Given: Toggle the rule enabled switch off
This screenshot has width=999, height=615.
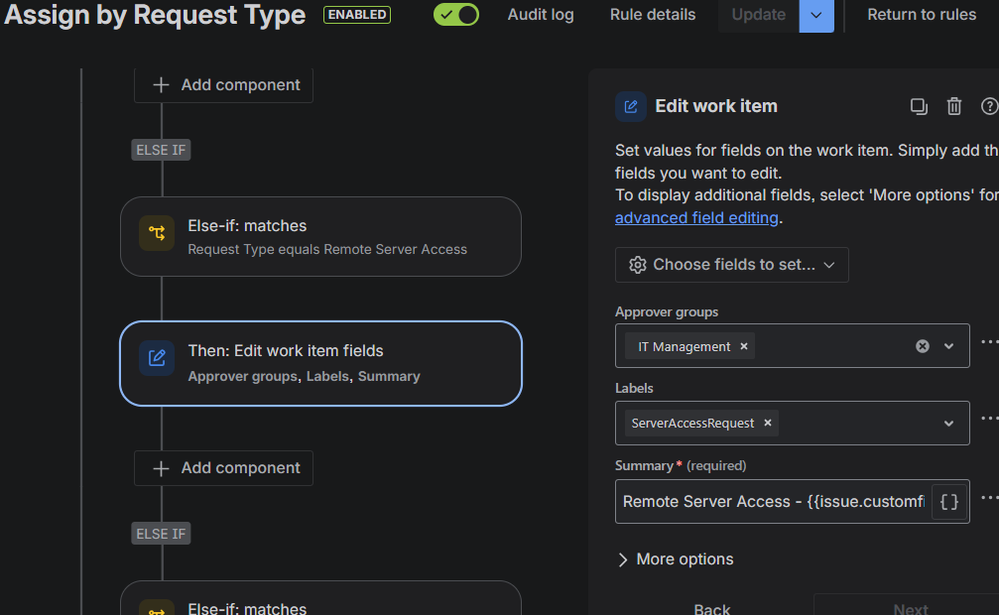Looking at the screenshot, I should point(456,15).
